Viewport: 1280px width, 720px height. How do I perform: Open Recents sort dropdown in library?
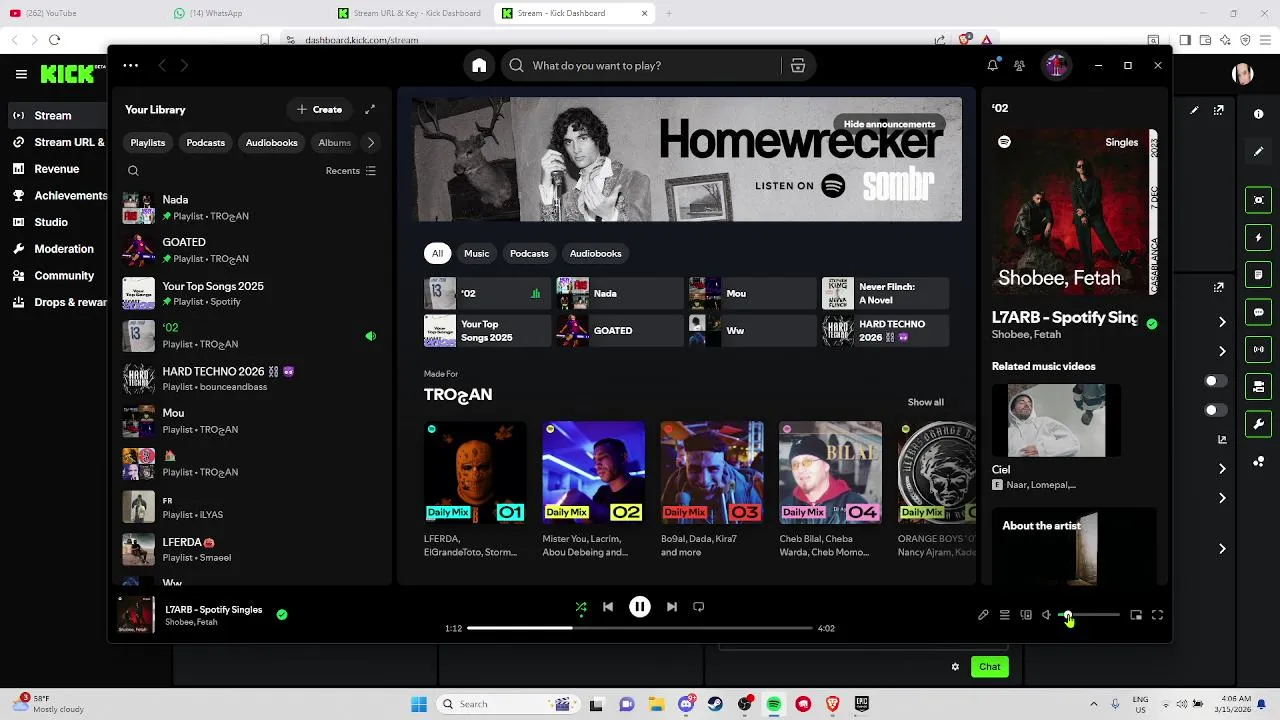point(350,171)
